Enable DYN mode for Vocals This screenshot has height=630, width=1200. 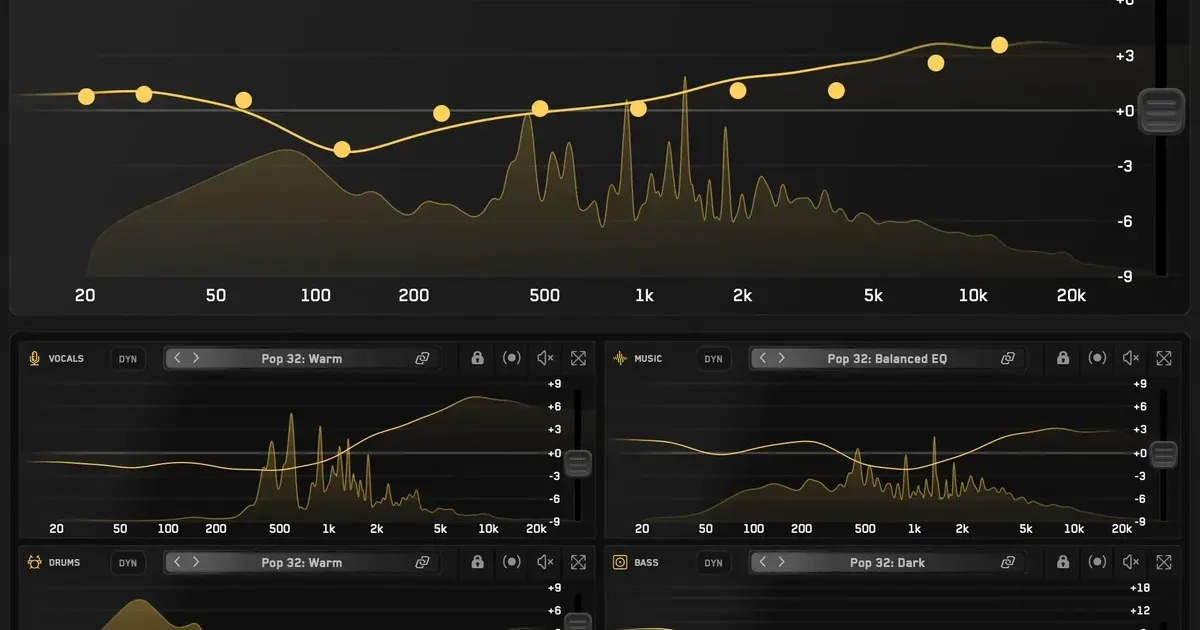[x=128, y=358]
